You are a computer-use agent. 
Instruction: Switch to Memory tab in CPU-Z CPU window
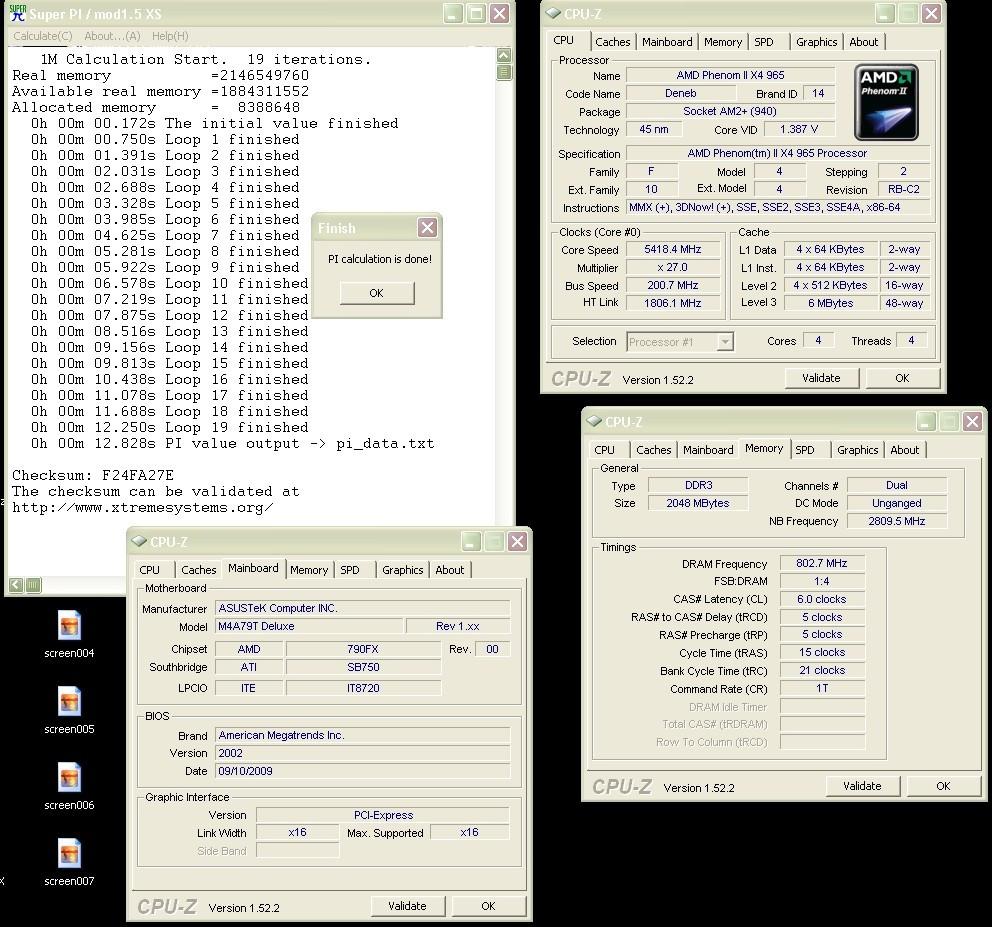(722, 42)
